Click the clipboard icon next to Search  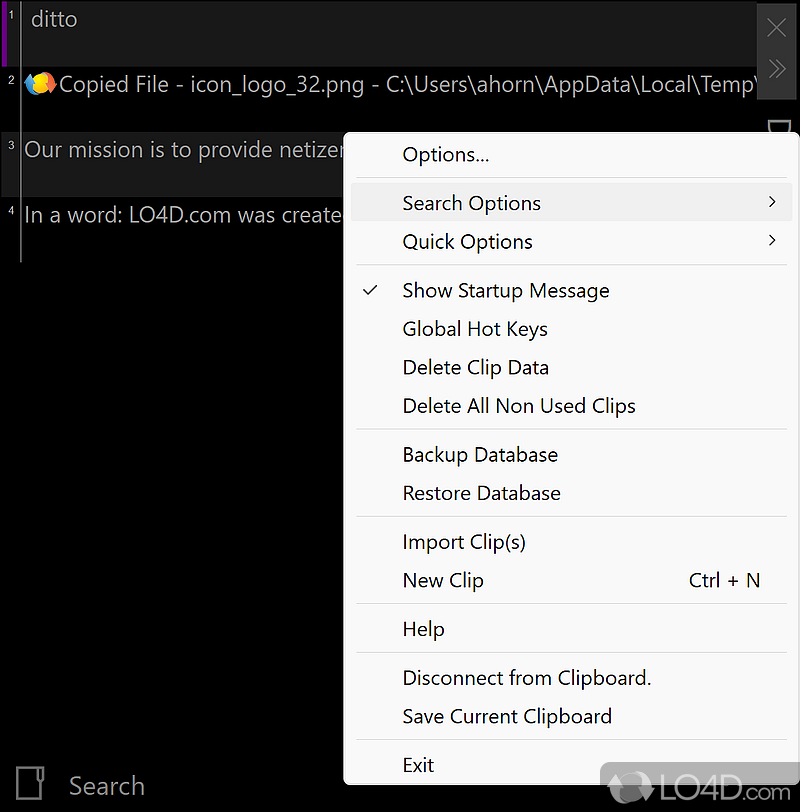click(x=30, y=784)
